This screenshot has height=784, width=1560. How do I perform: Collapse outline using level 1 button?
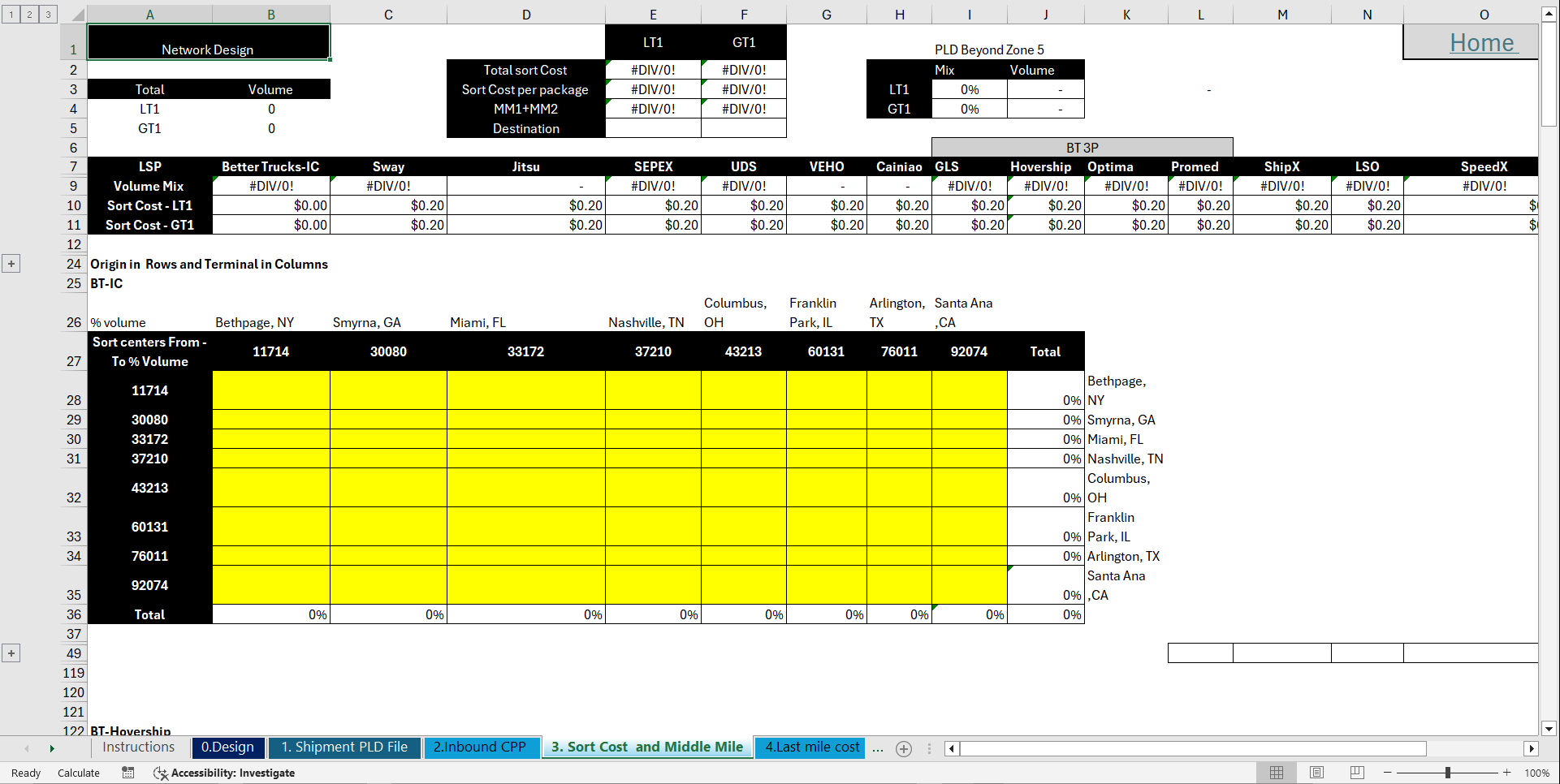pos(10,14)
